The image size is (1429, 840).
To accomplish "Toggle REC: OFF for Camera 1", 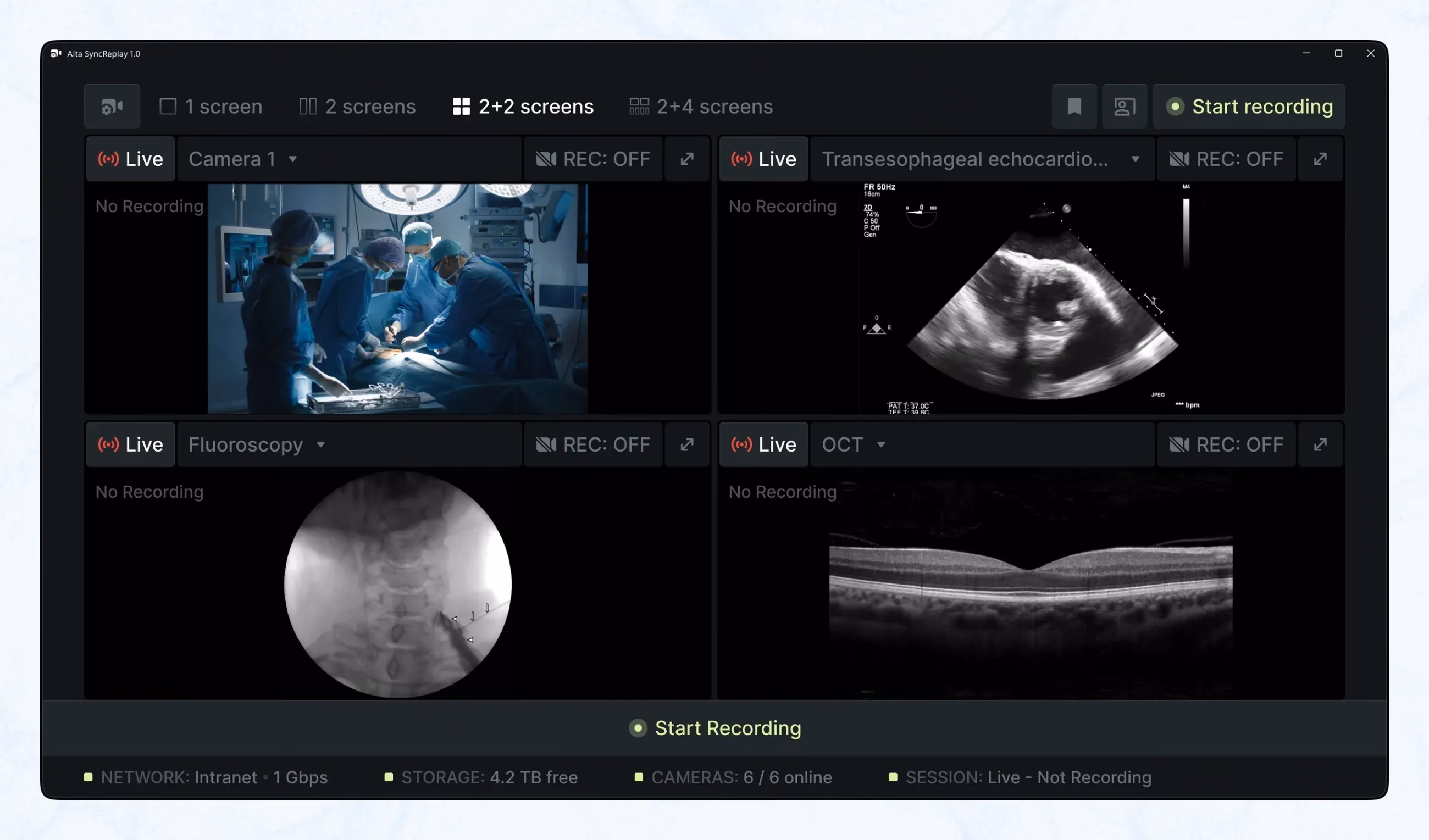I will point(593,159).
